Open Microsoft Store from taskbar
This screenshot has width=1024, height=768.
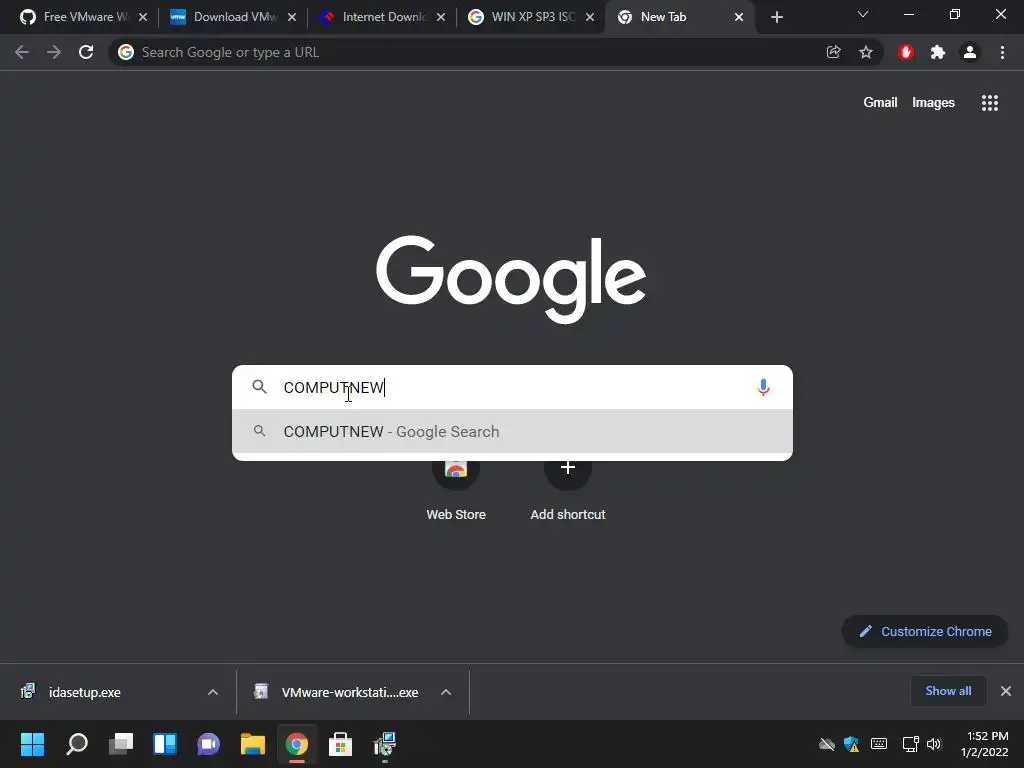340,744
